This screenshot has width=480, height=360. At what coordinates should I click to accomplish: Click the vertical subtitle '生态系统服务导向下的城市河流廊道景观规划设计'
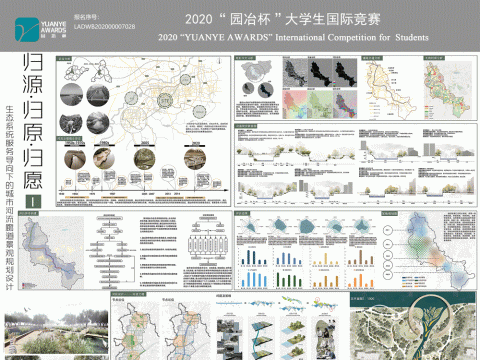[10, 198]
